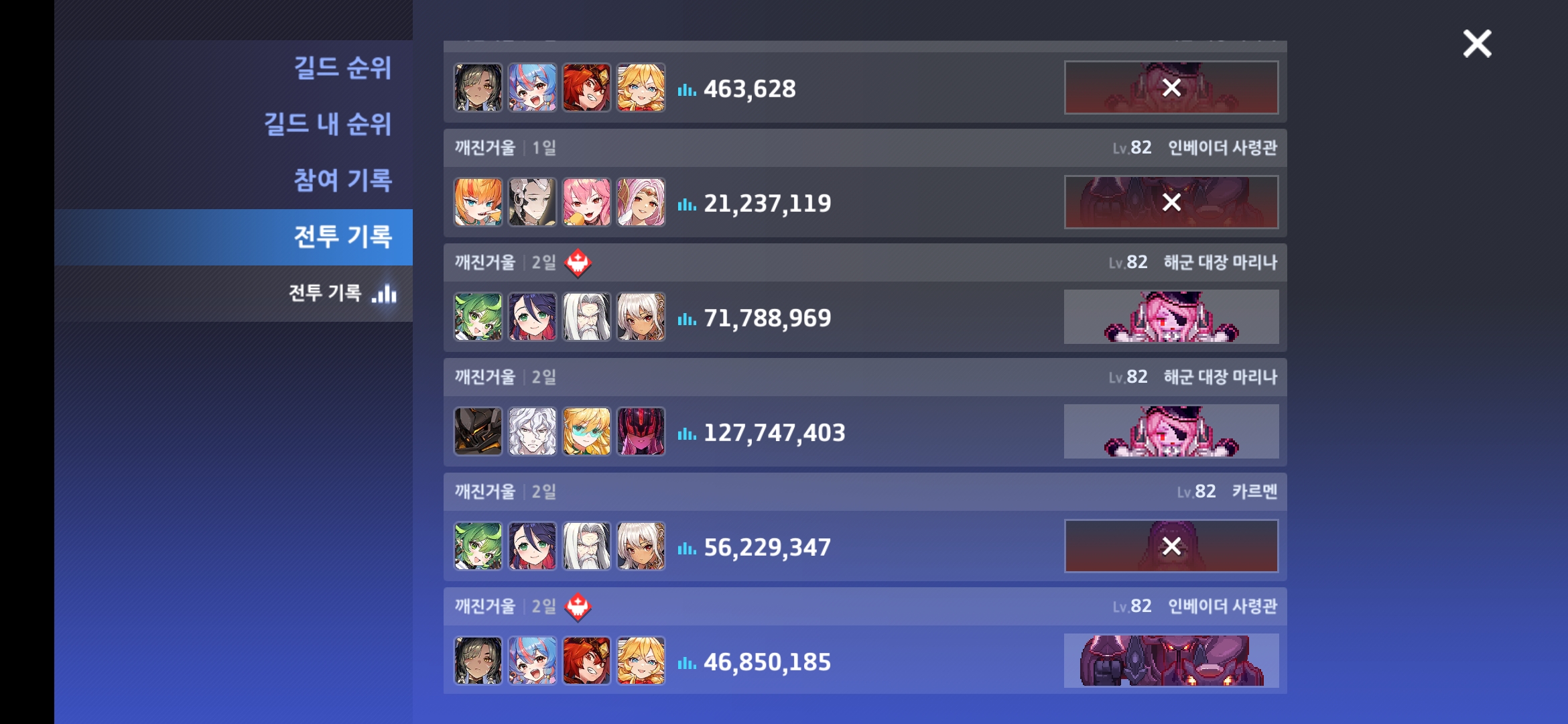Screen dimensions: 1568x724
Task: Select Marina boss thumbnail for 127,747,403 battle
Action: [1171, 432]
